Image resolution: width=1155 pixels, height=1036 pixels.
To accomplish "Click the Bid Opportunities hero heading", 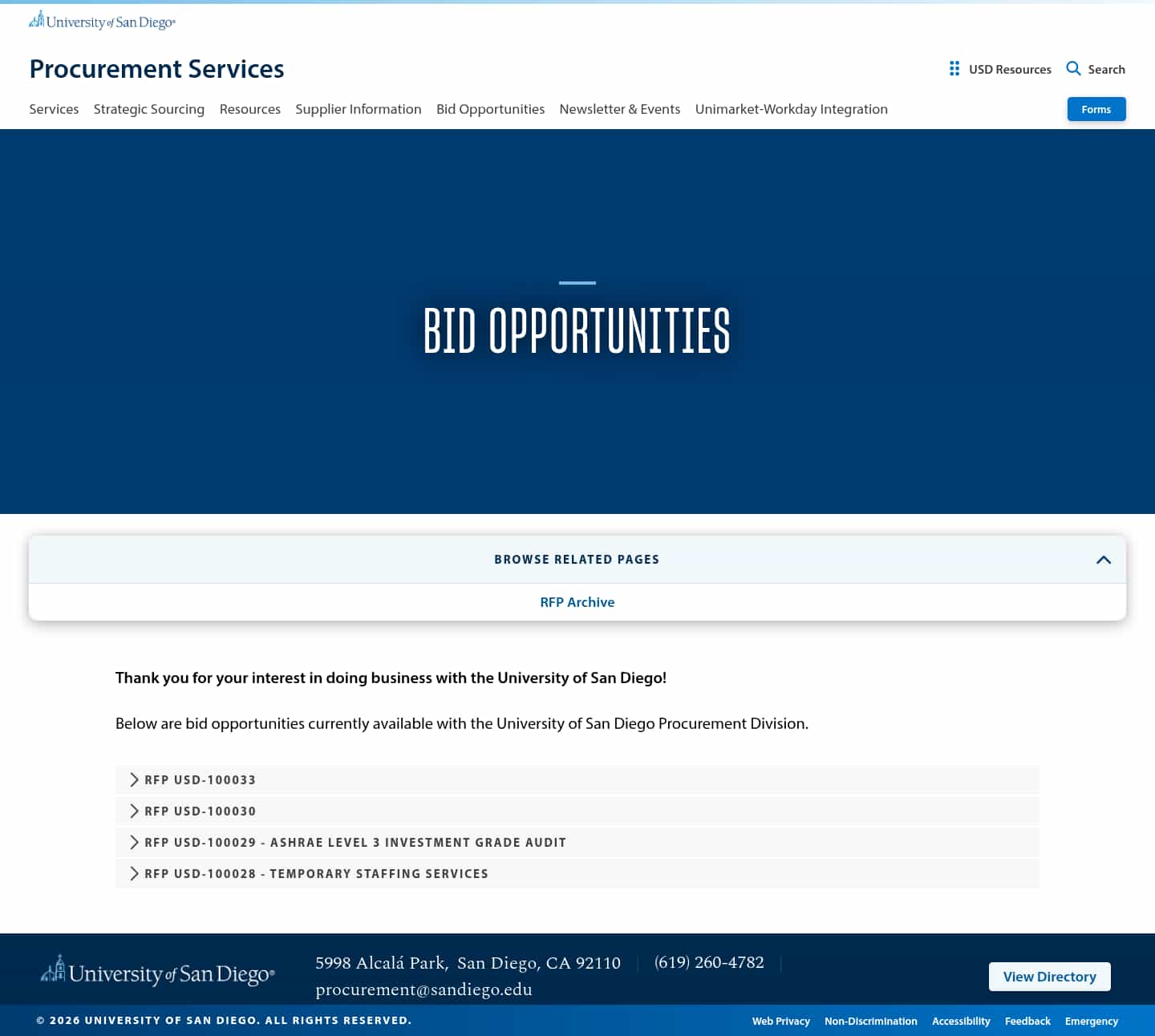I will 577,330.
